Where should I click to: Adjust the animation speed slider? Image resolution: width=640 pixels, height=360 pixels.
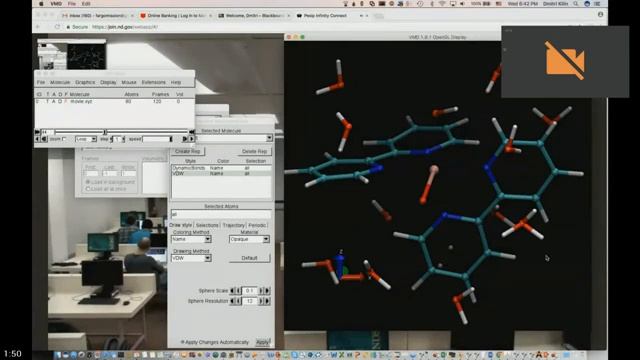(158, 139)
